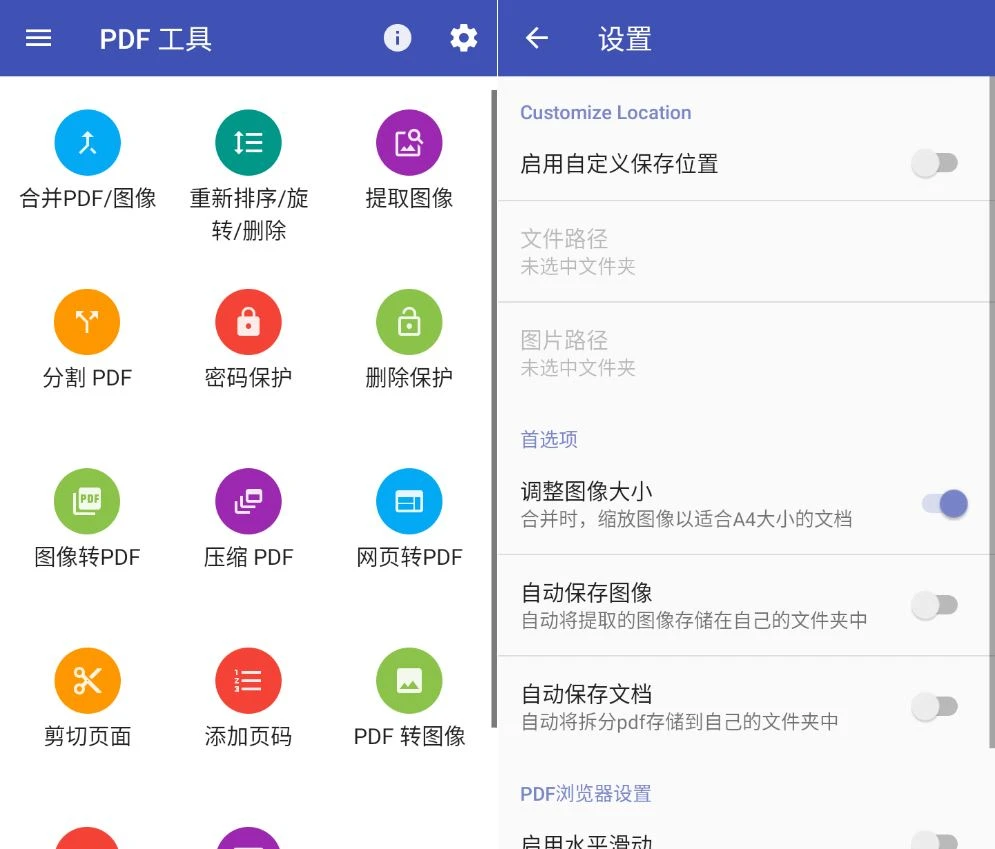Click the 压缩 PDF label

coord(248,557)
